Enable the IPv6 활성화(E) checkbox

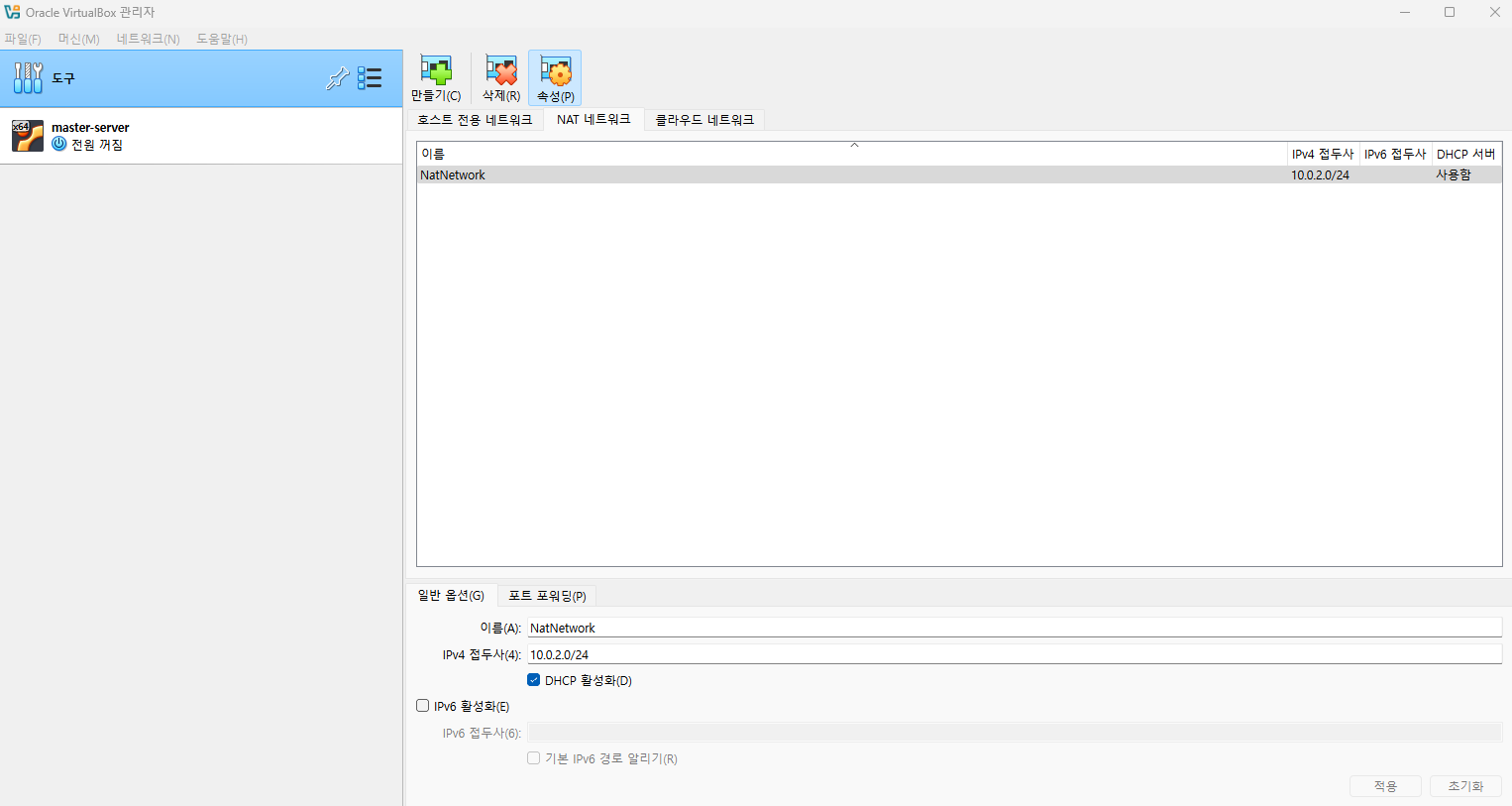tap(423, 706)
